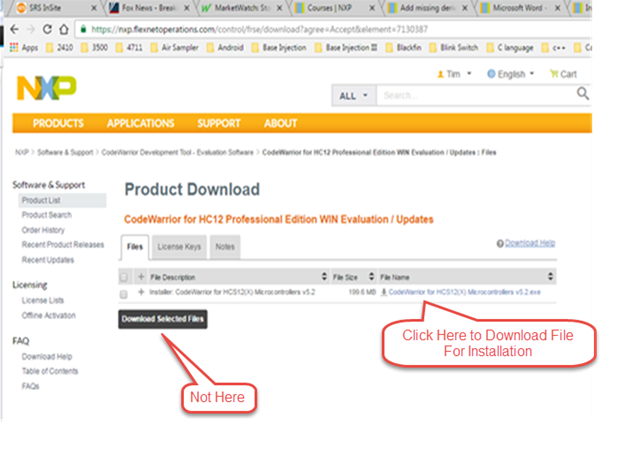Click the NXP logo
The image size is (624, 456).
(47, 88)
